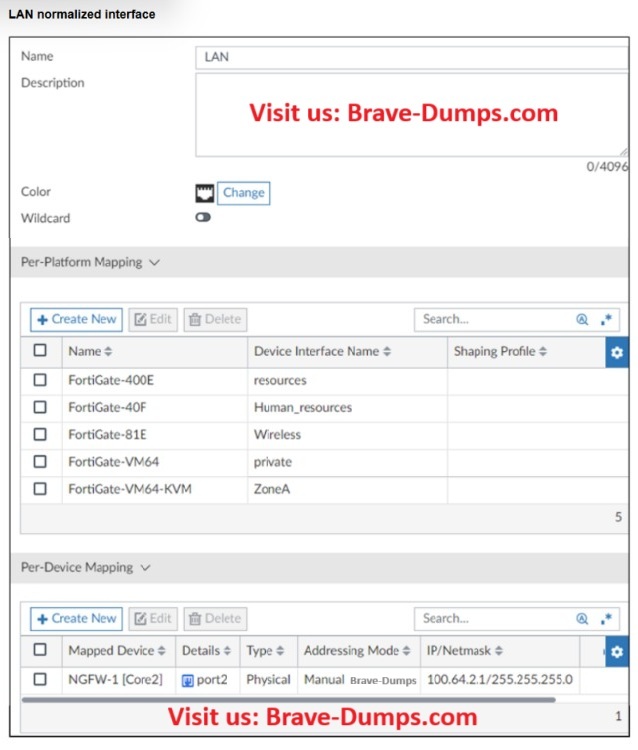The height and width of the screenshot is (750, 638).
Task: Click Create New in Per-Platform Mapping
Action: 76,320
